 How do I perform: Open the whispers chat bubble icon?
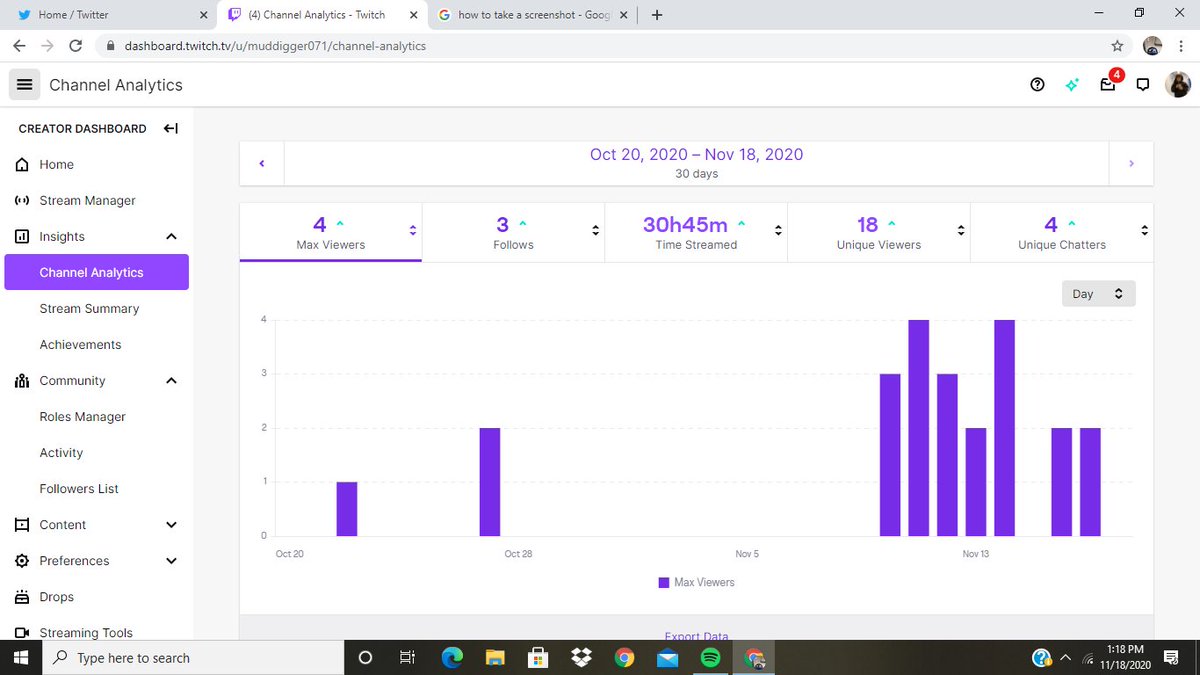click(1143, 85)
